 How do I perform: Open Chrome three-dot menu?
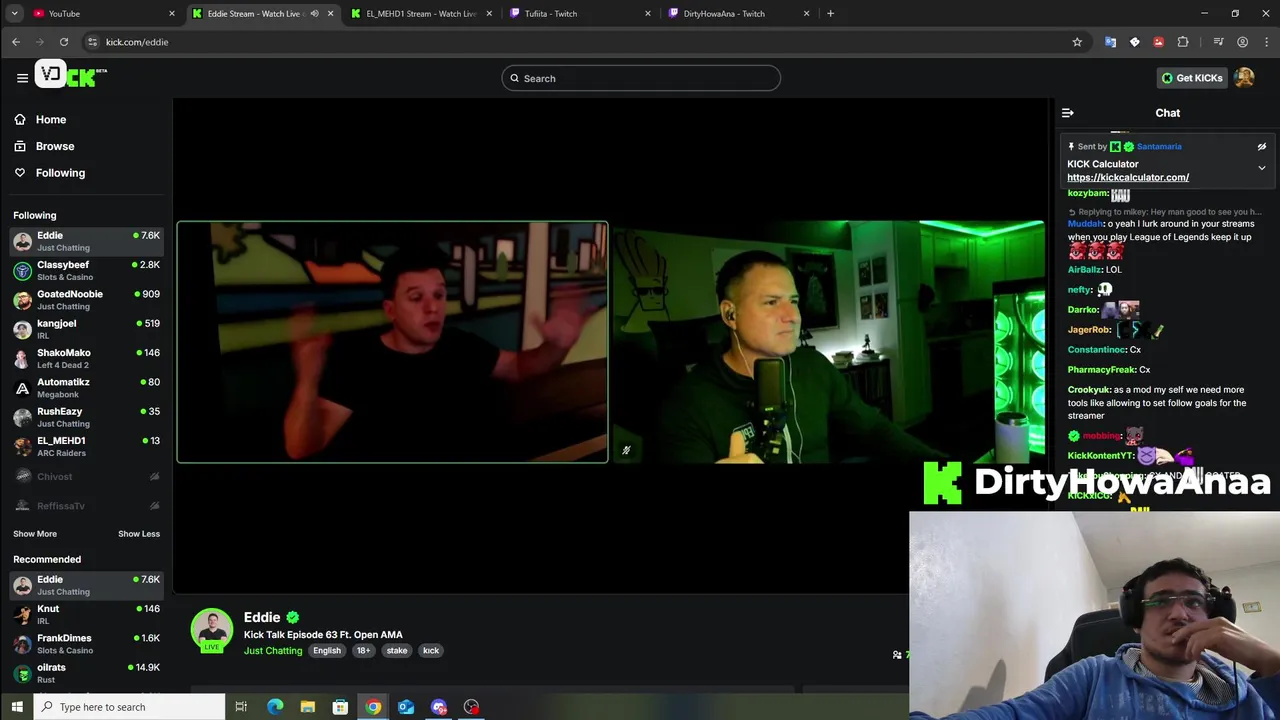1264,42
